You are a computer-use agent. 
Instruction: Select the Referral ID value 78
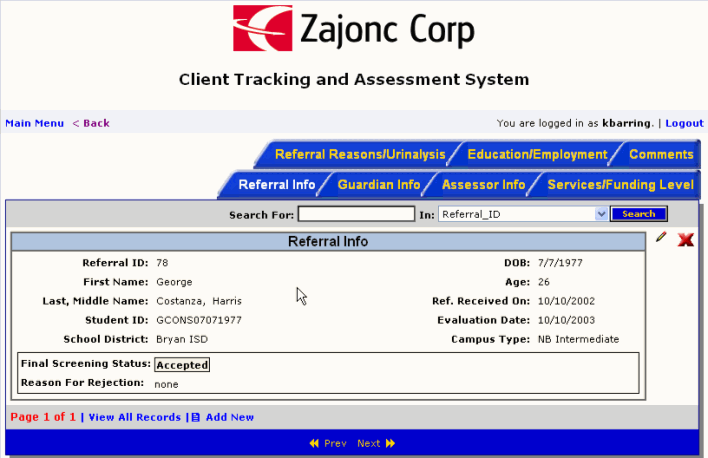[x=162, y=263]
